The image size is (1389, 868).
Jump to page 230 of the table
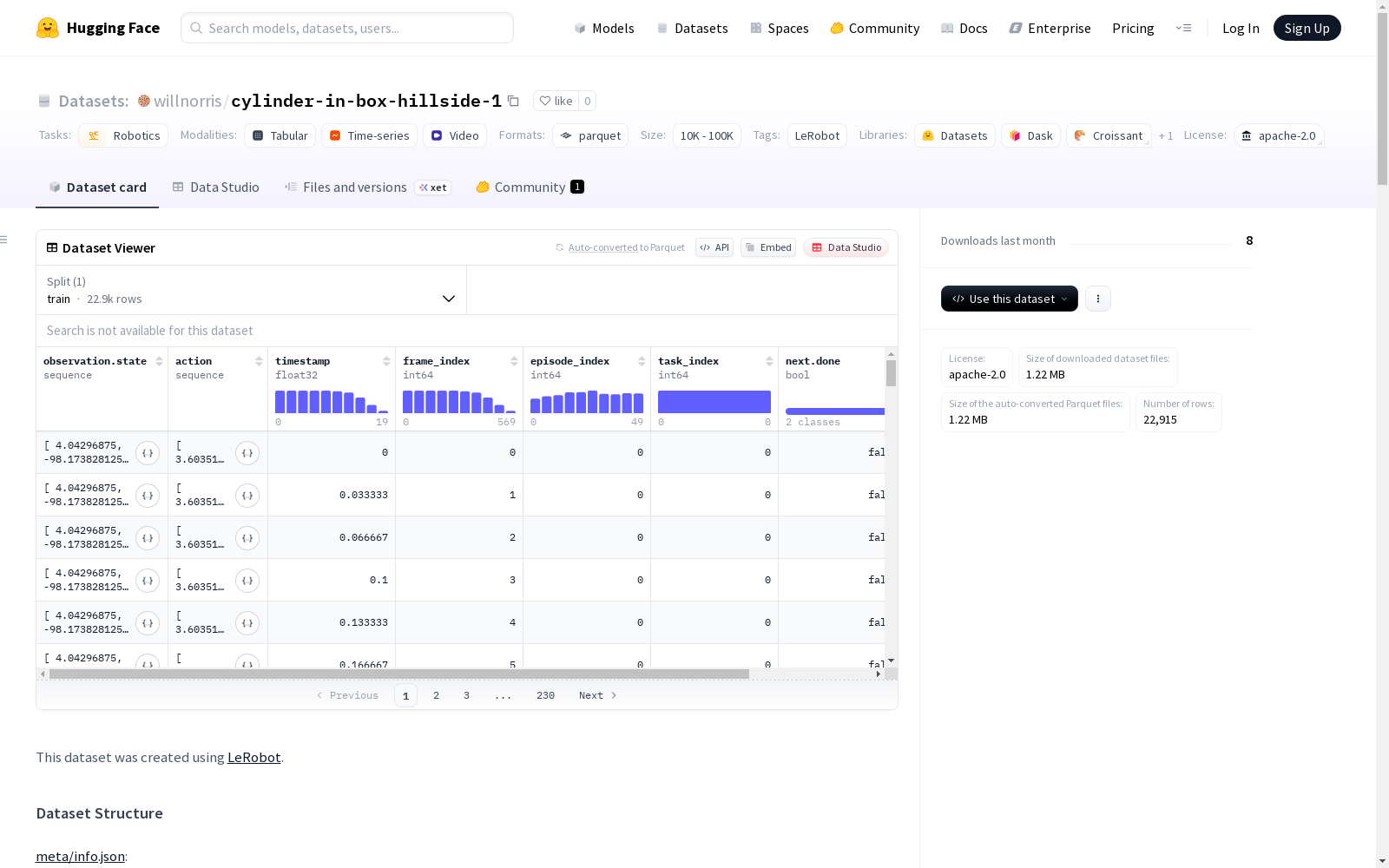click(545, 695)
